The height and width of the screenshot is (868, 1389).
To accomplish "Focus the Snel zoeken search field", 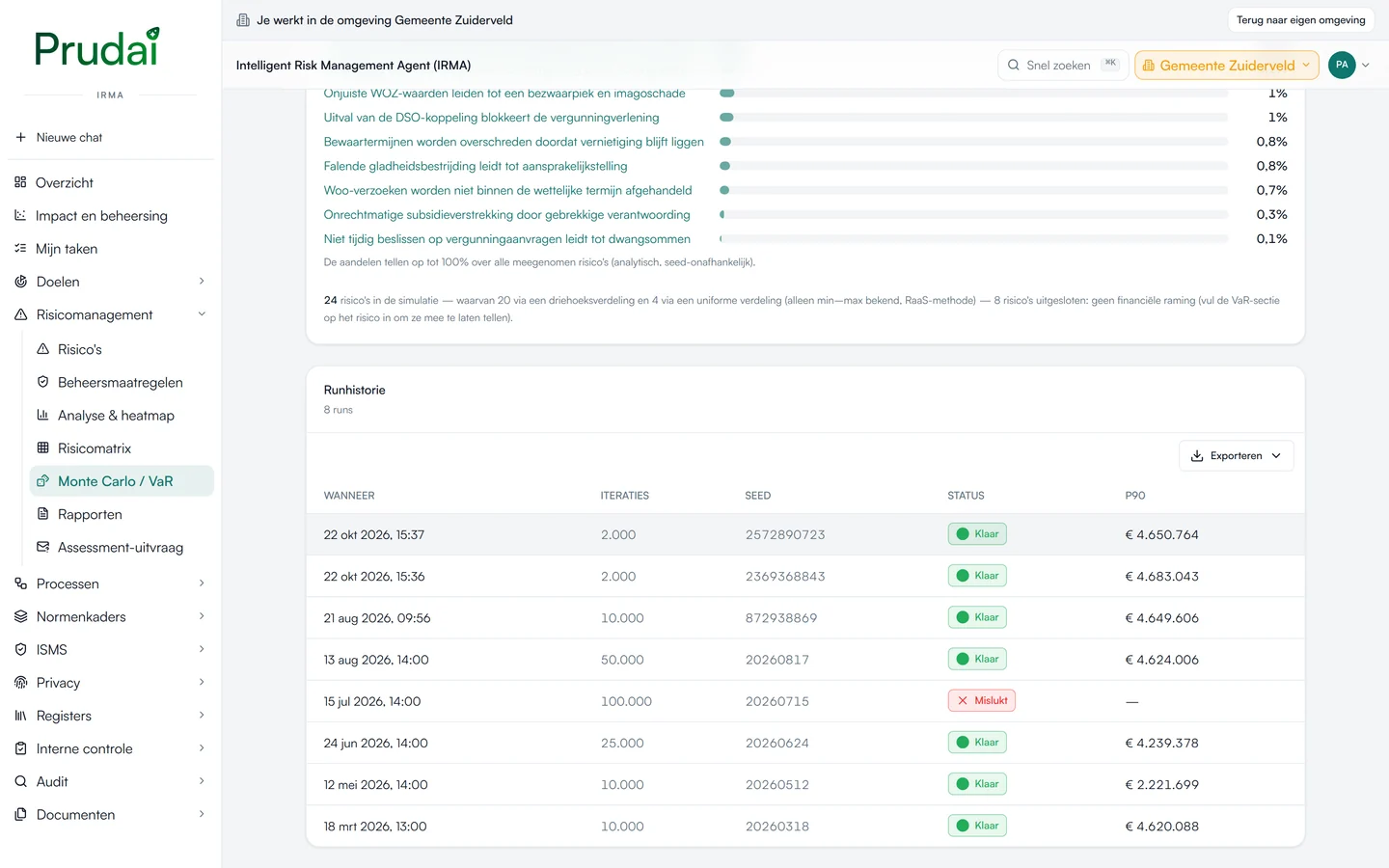I will point(1063,66).
